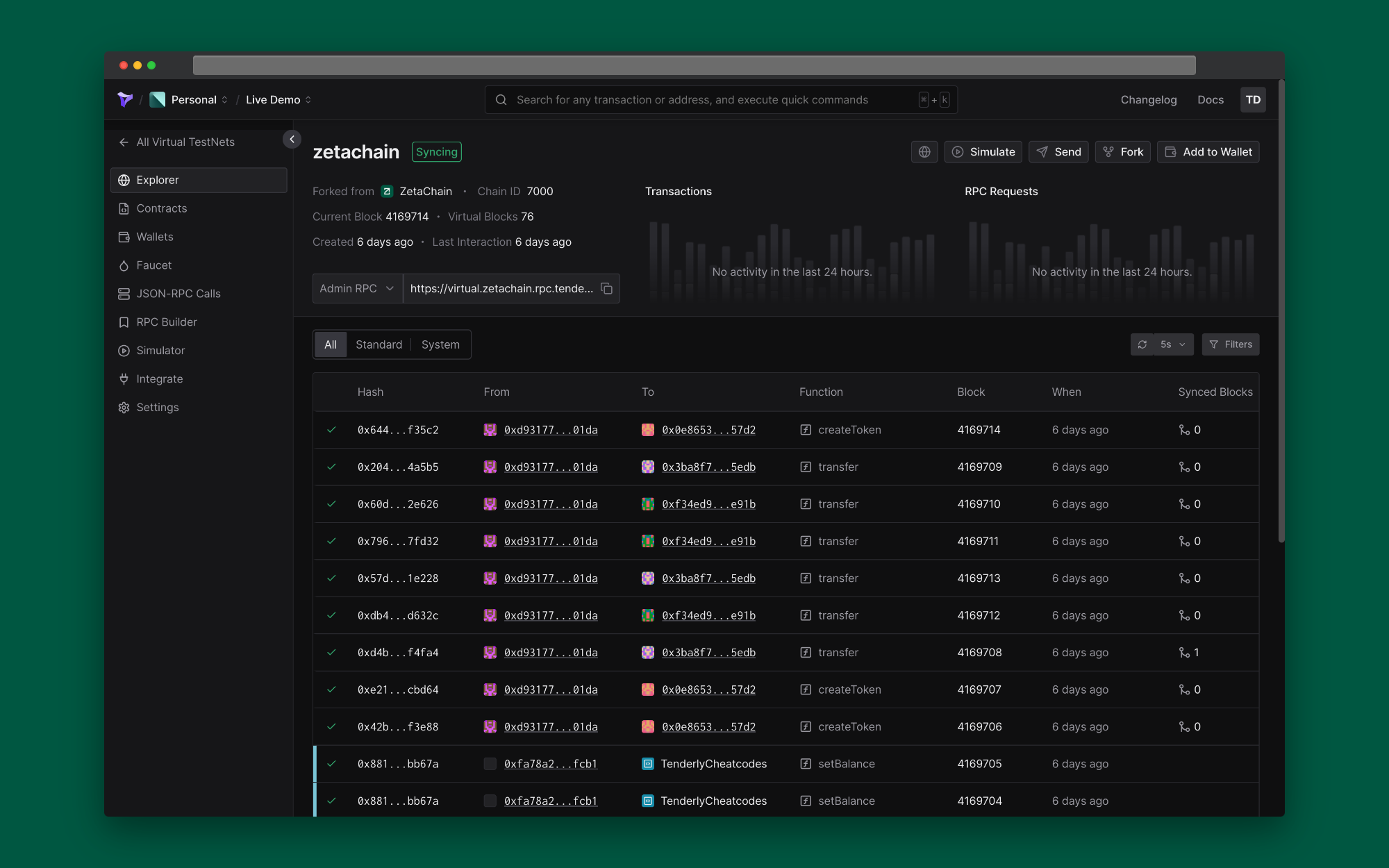Click the globe icon next to Simulate
Image resolution: width=1389 pixels, height=868 pixels.
tap(924, 152)
